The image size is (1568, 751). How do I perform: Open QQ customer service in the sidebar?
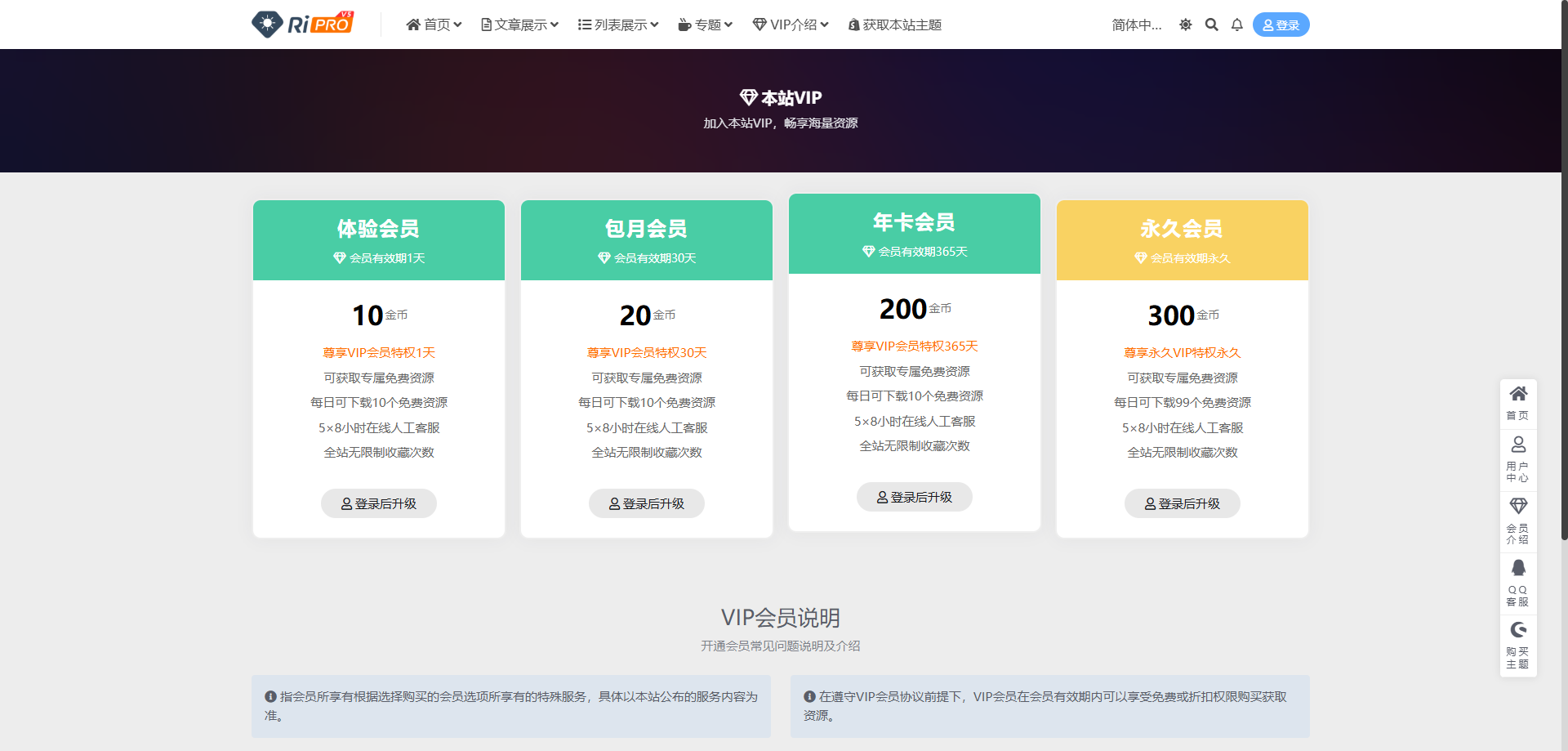click(x=1517, y=583)
